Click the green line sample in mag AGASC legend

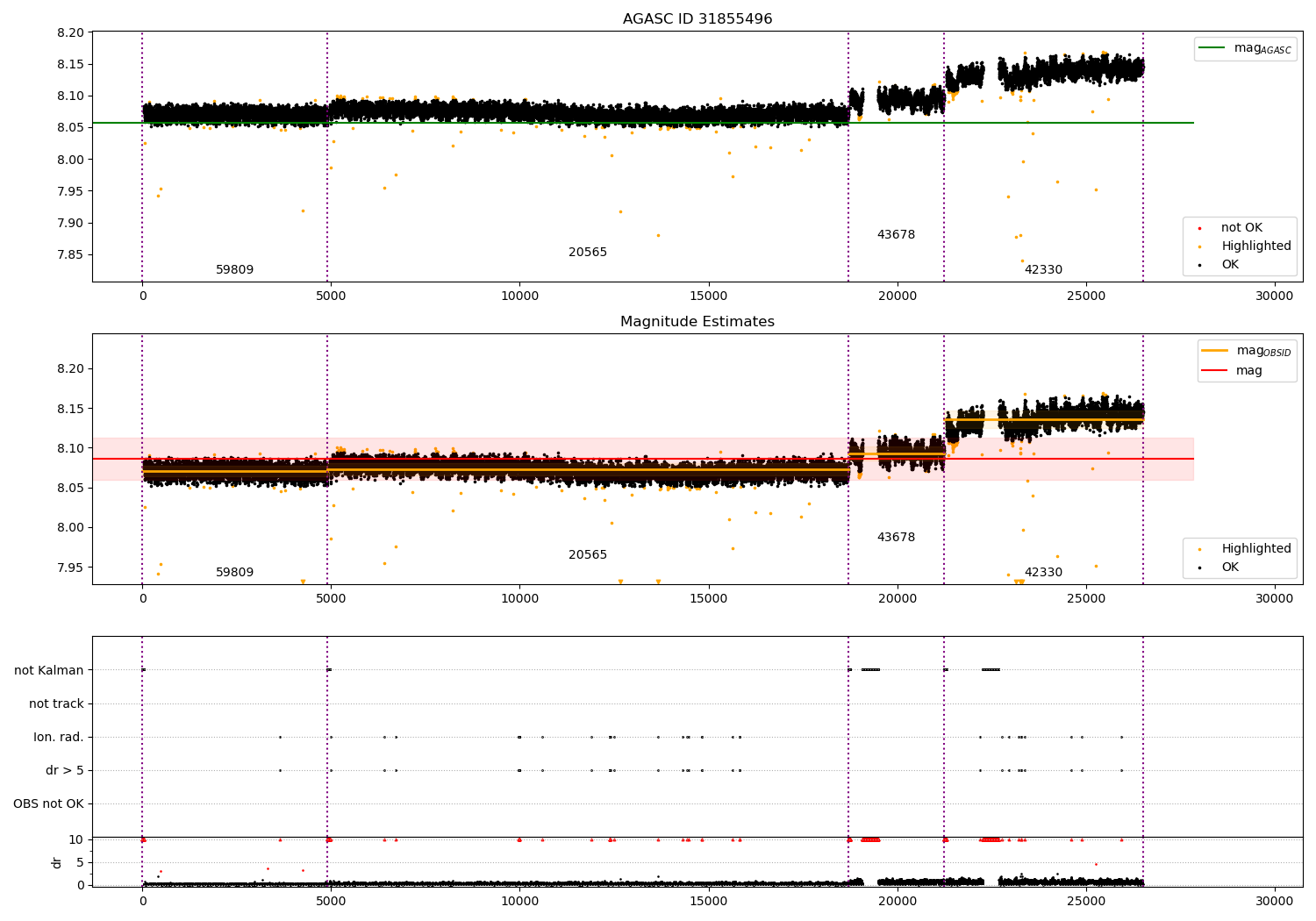1212,48
